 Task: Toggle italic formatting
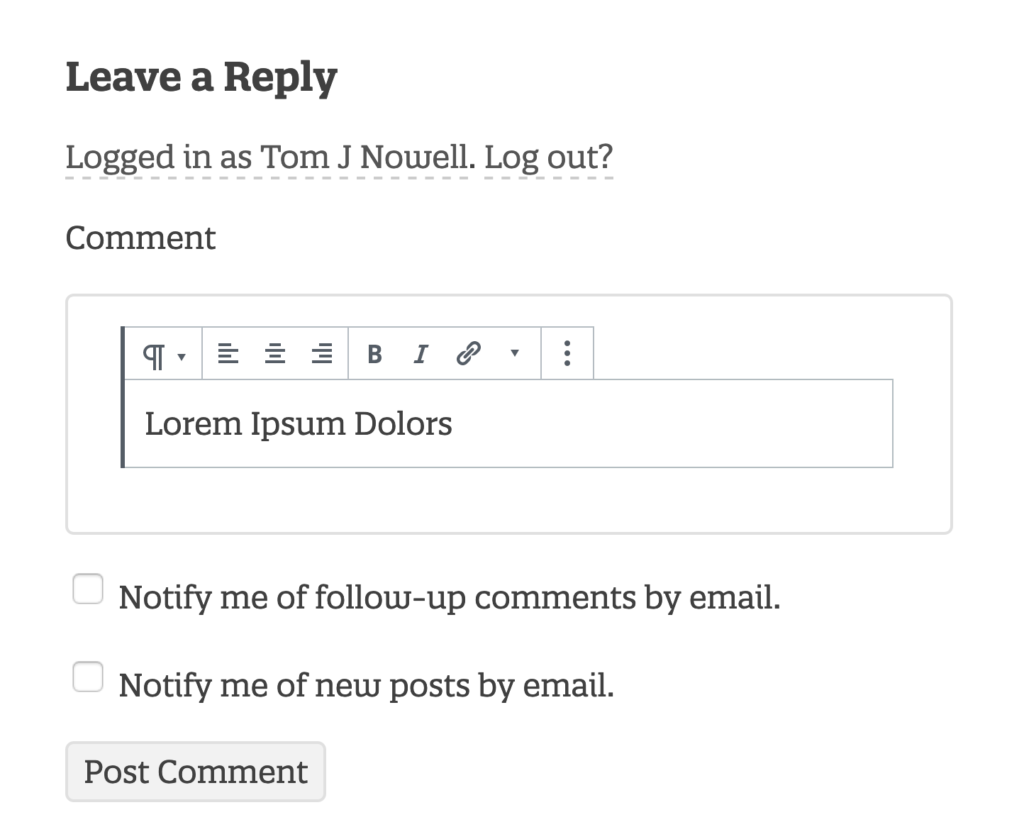pos(421,354)
